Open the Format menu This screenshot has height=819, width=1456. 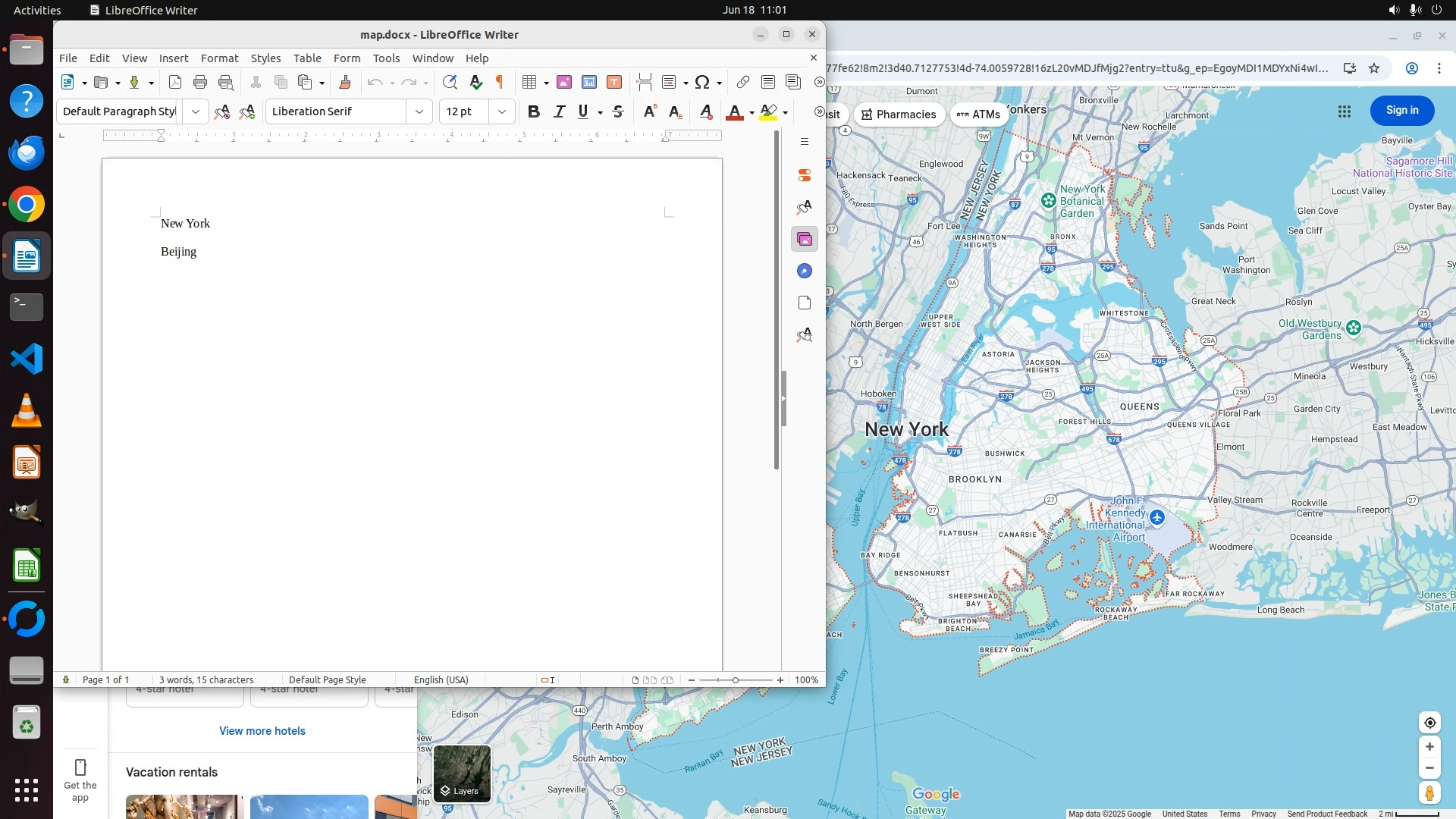point(219,58)
